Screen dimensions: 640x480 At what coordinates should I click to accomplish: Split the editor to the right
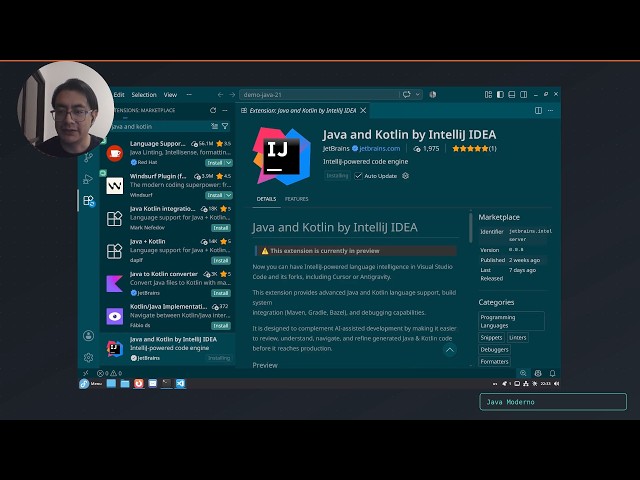click(538, 111)
